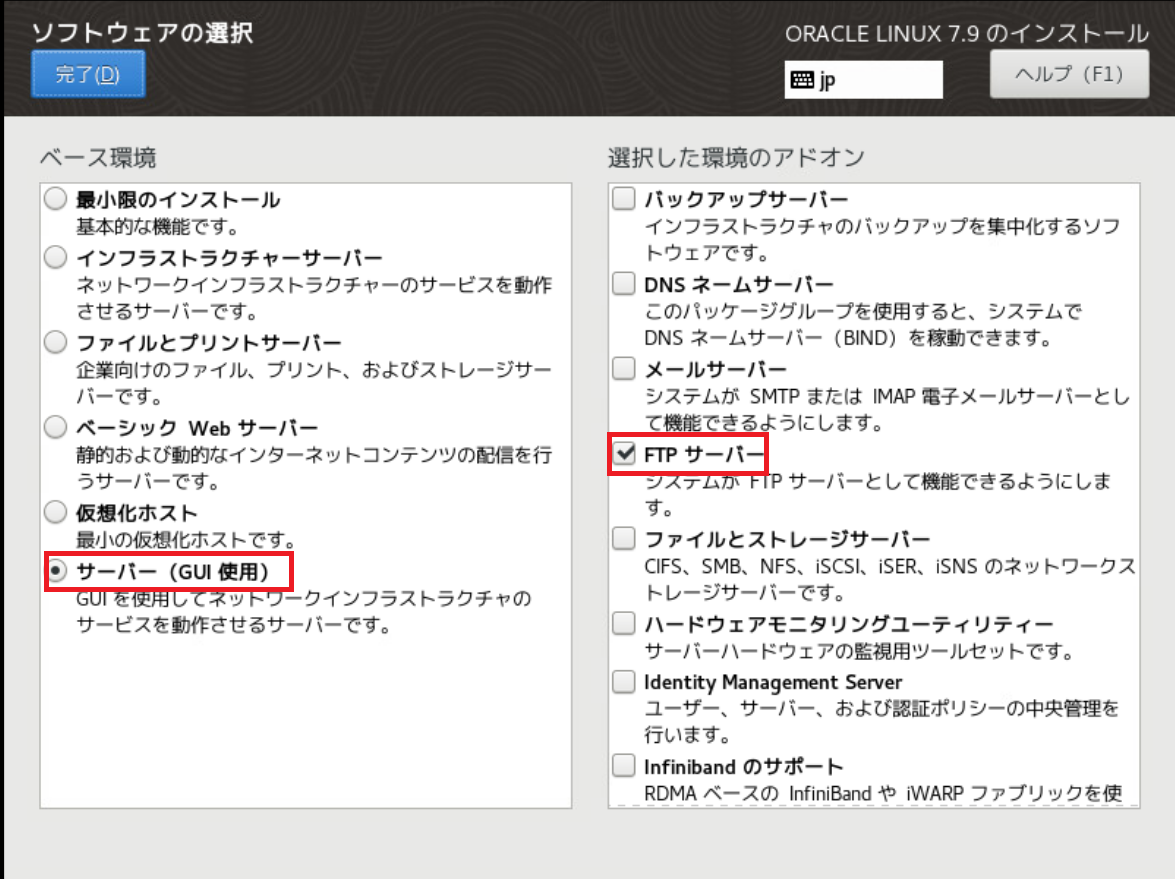Click the jp keyboard layout indicator
Viewport: 1175px width, 879px height.
[x=863, y=79]
